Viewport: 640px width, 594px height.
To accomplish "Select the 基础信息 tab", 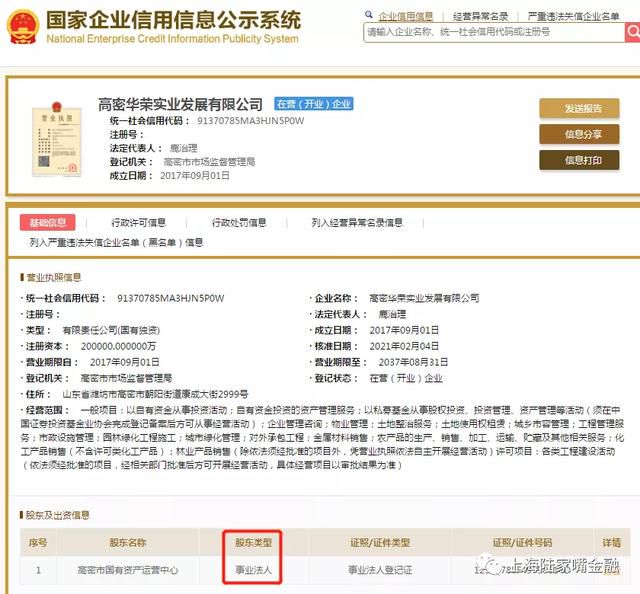I will click(48, 222).
